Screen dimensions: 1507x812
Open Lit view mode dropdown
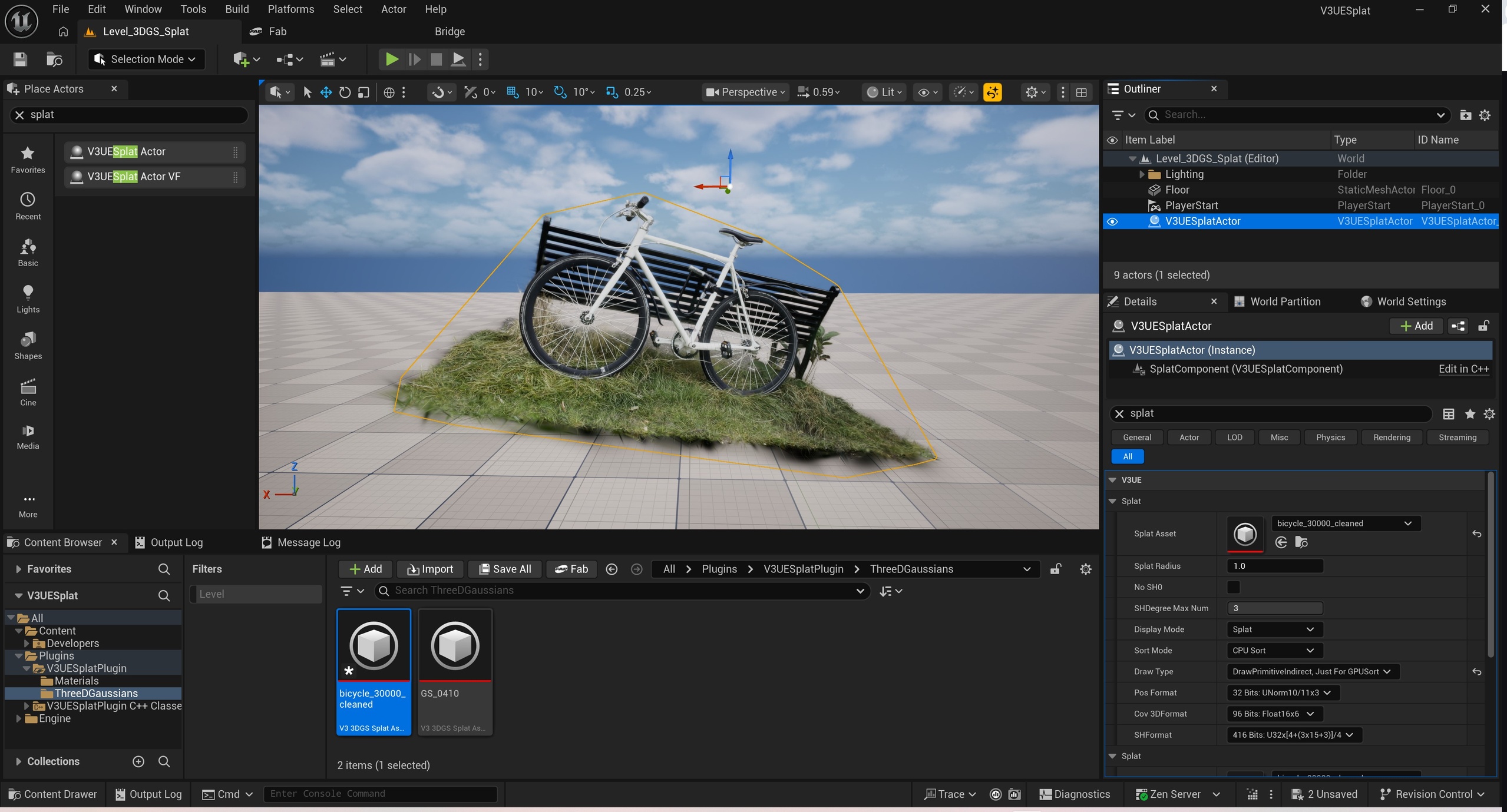[884, 92]
